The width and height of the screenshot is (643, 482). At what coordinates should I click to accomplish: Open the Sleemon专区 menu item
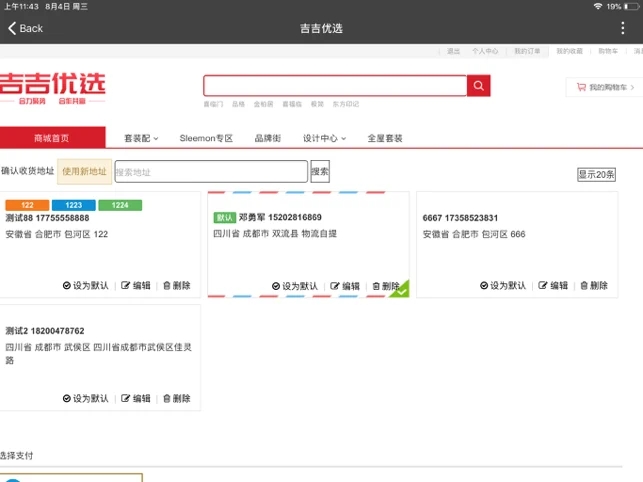[206, 138]
